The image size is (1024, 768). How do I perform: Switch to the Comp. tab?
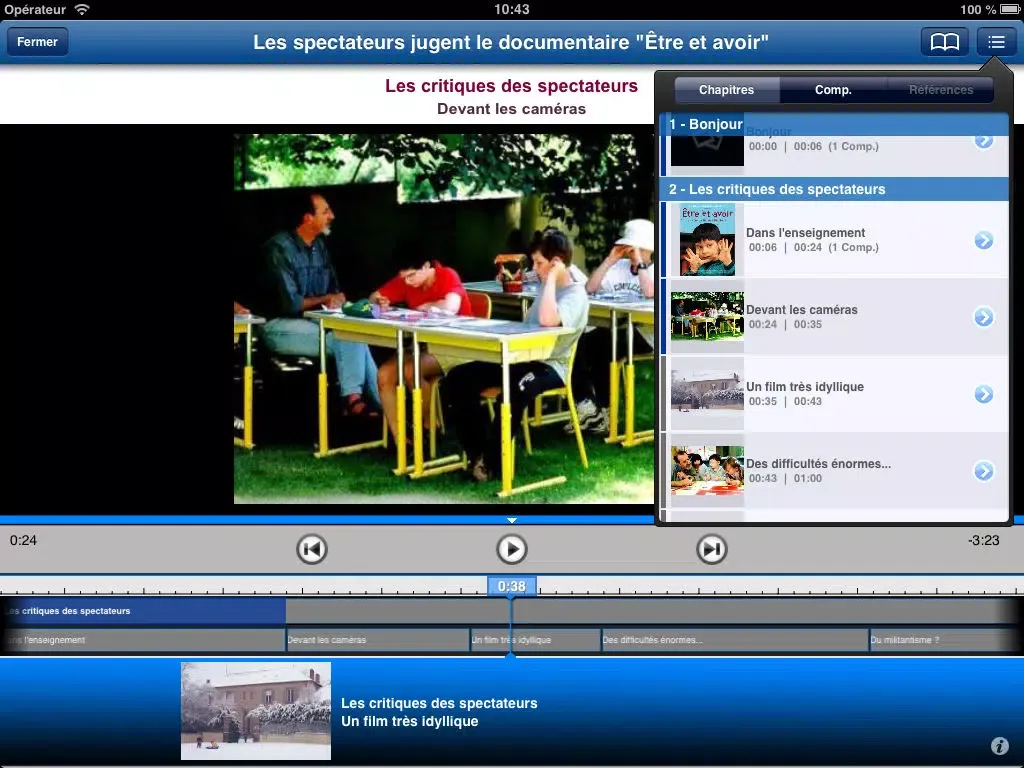pos(833,90)
